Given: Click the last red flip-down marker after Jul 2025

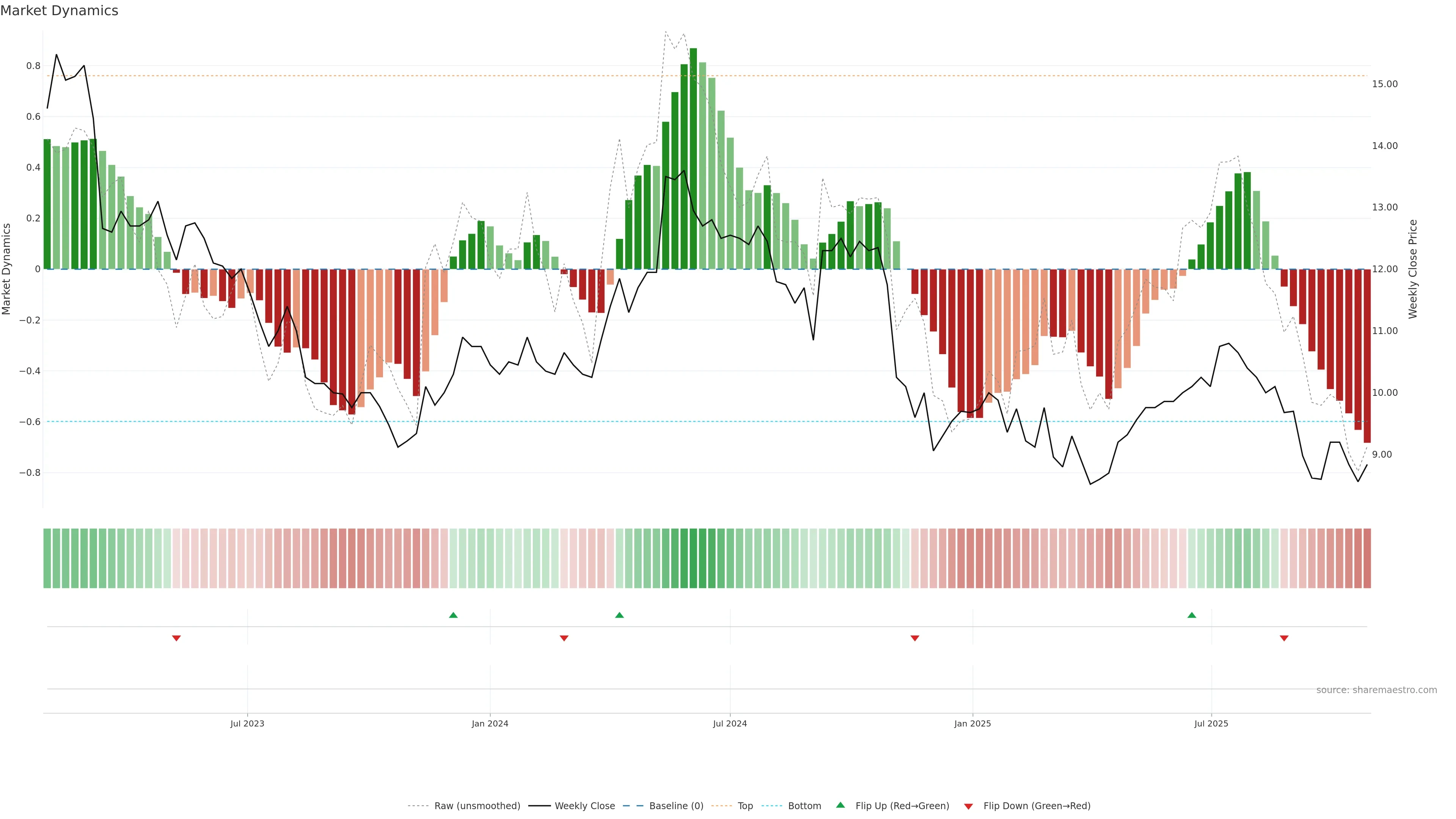Looking at the screenshot, I should (x=1283, y=638).
